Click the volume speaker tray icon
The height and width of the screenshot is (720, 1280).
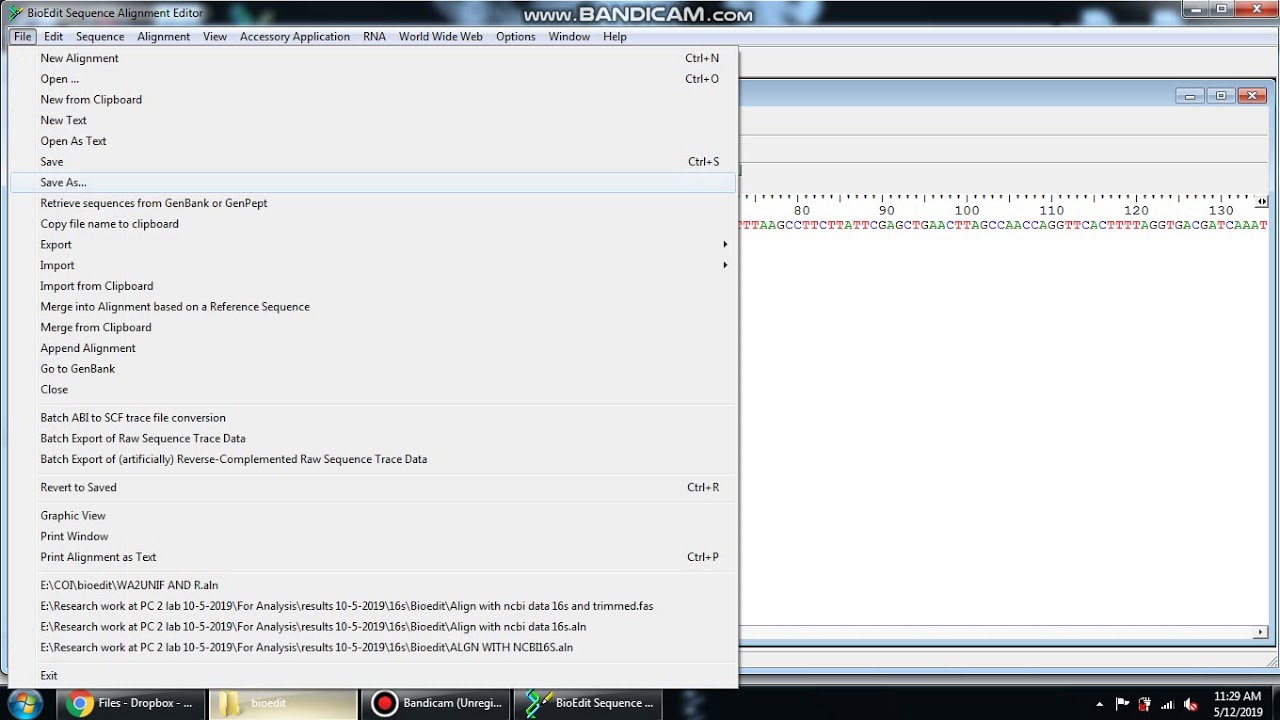click(1190, 704)
